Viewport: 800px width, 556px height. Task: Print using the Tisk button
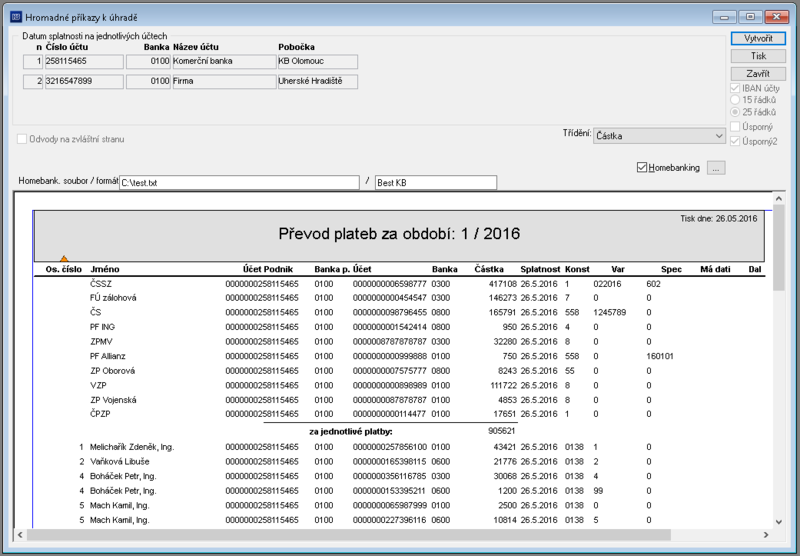758,56
